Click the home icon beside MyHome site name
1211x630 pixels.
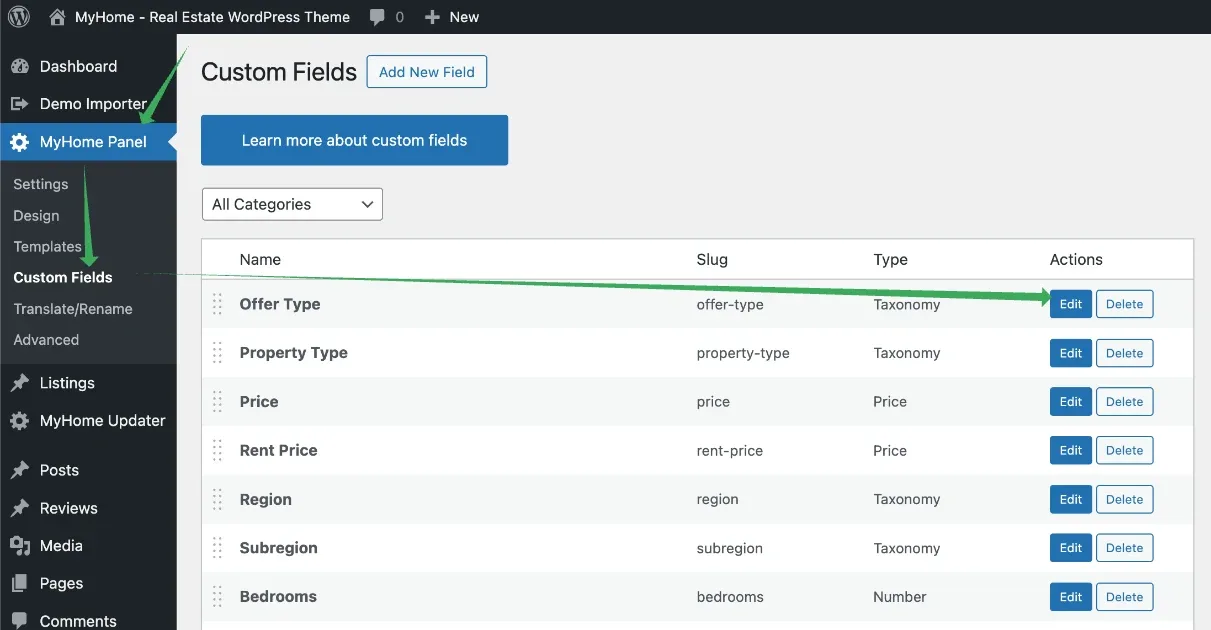point(57,17)
